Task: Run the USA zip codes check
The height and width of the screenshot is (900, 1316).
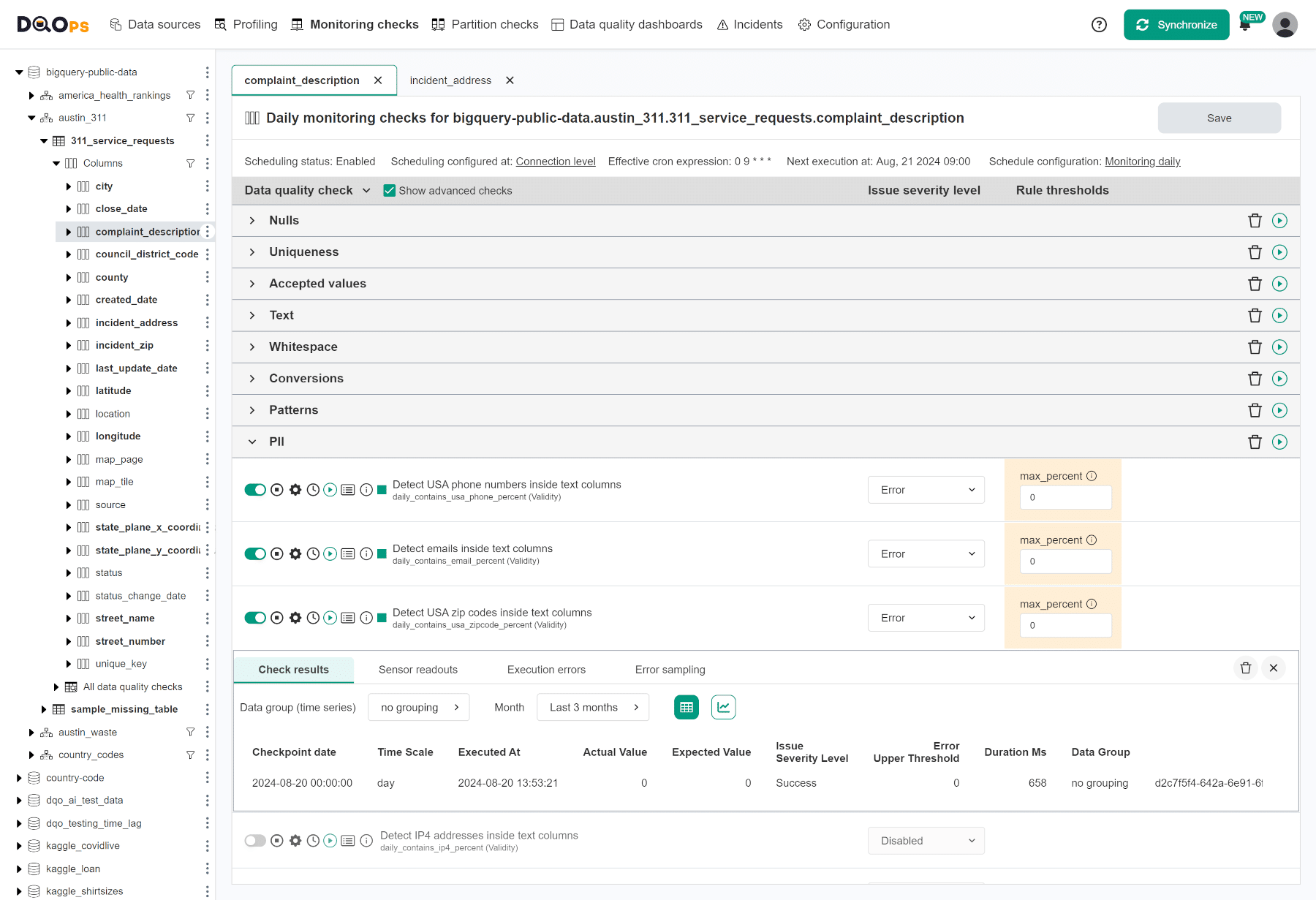Action: pyautogui.click(x=330, y=618)
